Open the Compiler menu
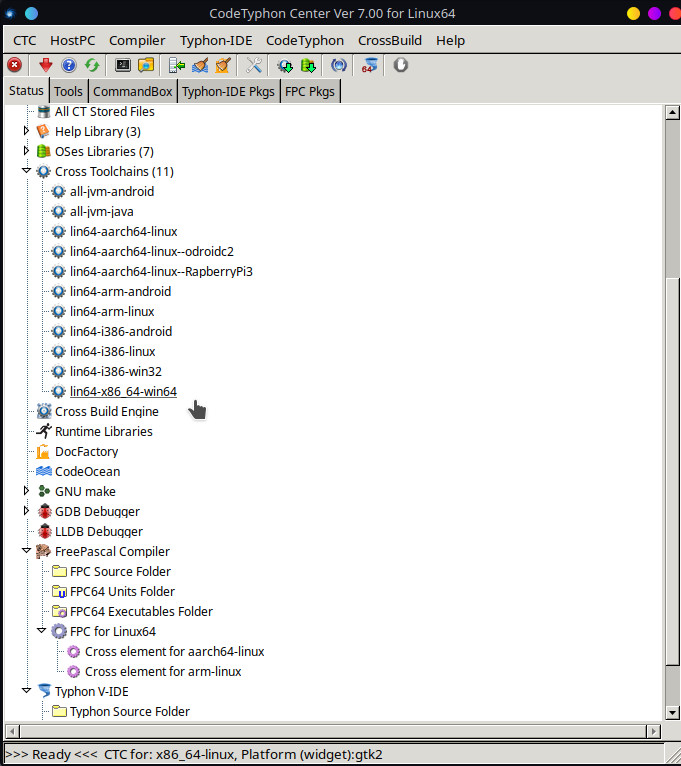Viewport: 681px width, 766px height. pyautogui.click(x=137, y=41)
